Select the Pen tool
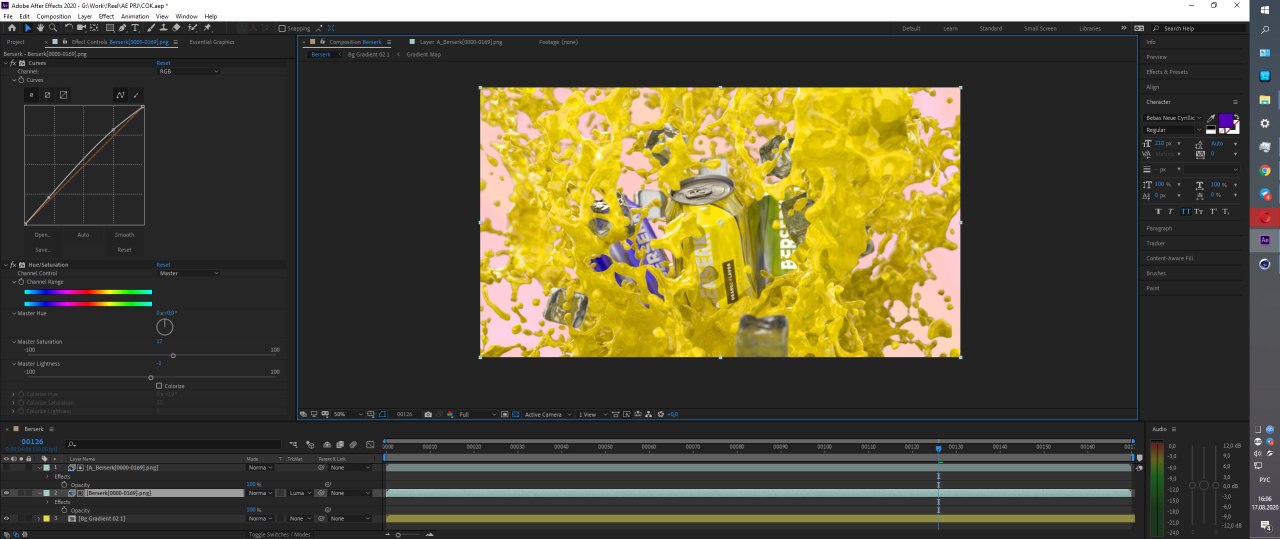The width and height of the screenshot is (1280, 539). point(123,28)
